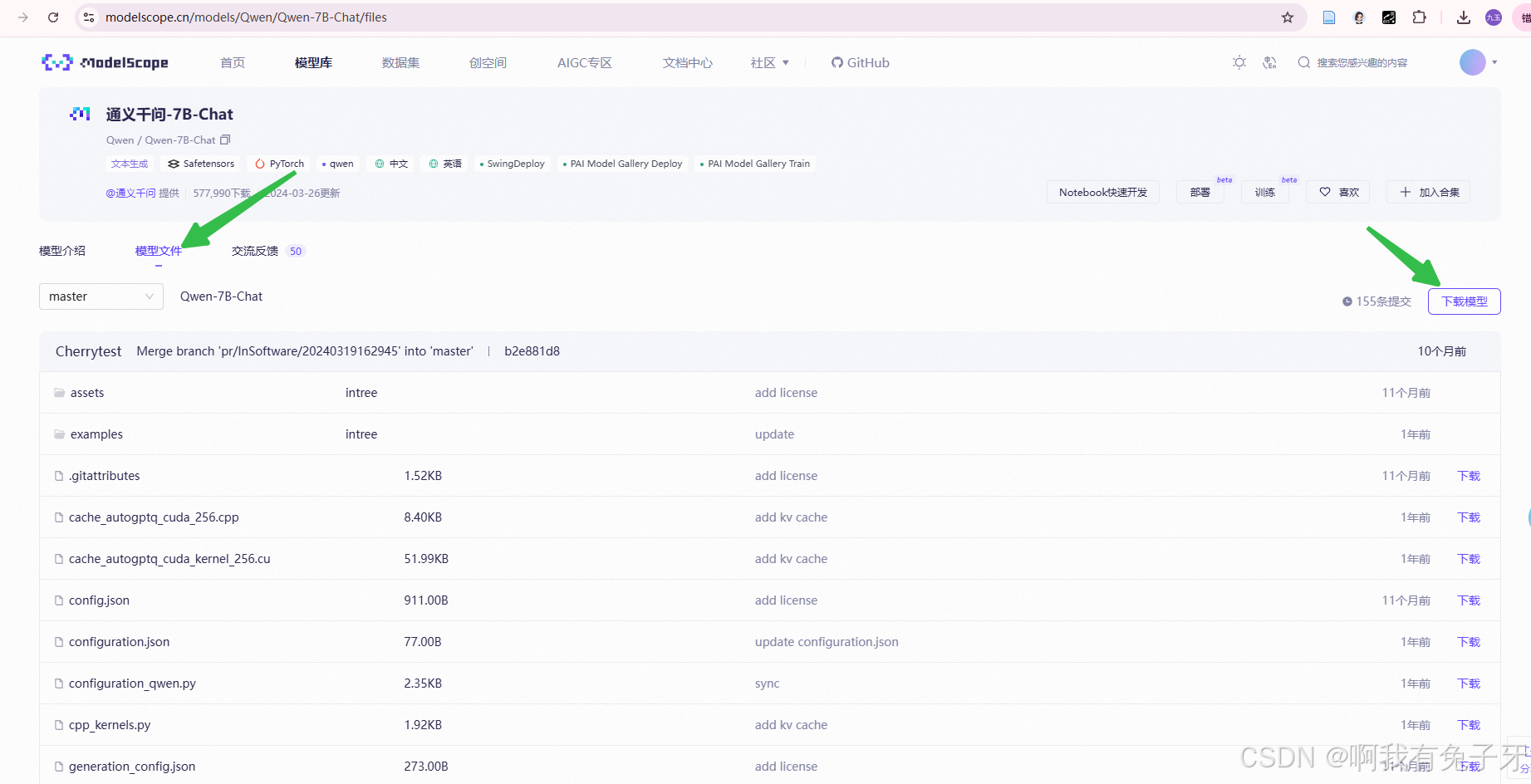Image resolution: width=1531 pixels, height=784 pixels.
Task: Click the @通义千问 provider link
Action: pos(130,193)
